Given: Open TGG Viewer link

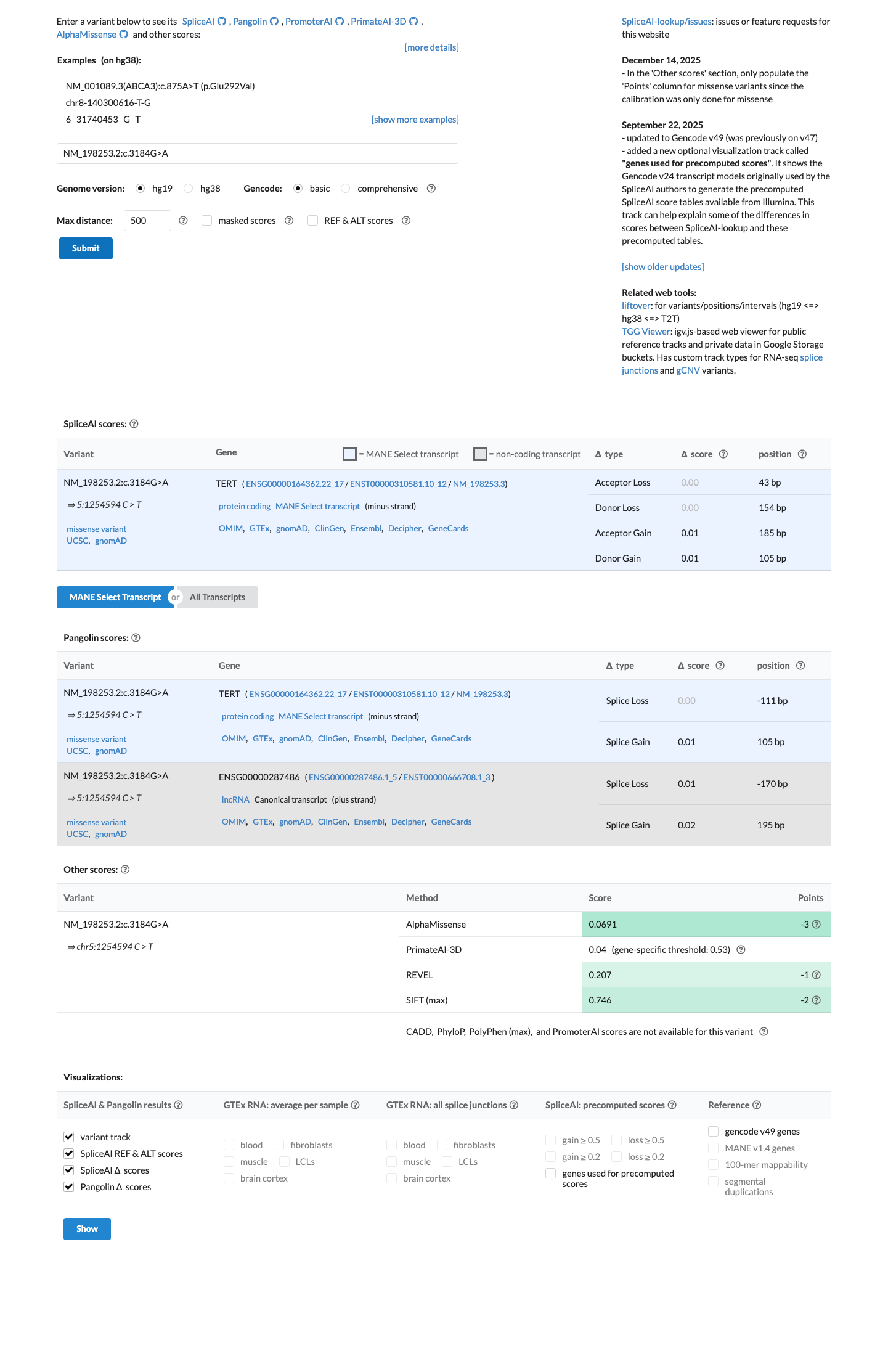Looking at the screenshot, I should tap(645, 332).
